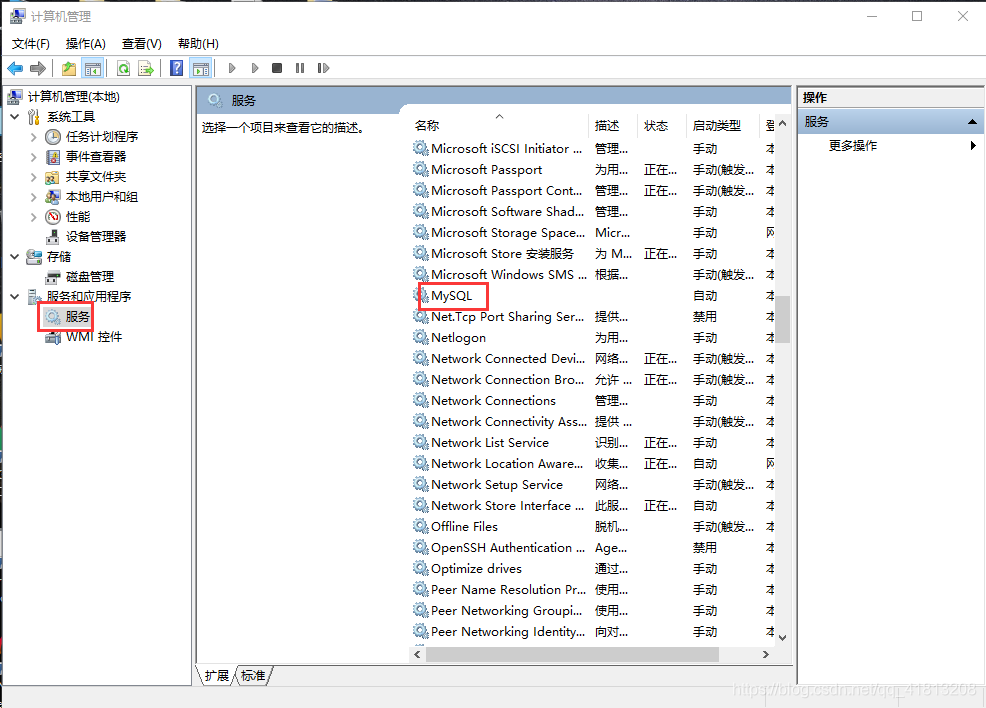Image resolution: width=986 pixels, height=708 pixels.
Task: Click the Restart Service icon
Action: [323, 68]
